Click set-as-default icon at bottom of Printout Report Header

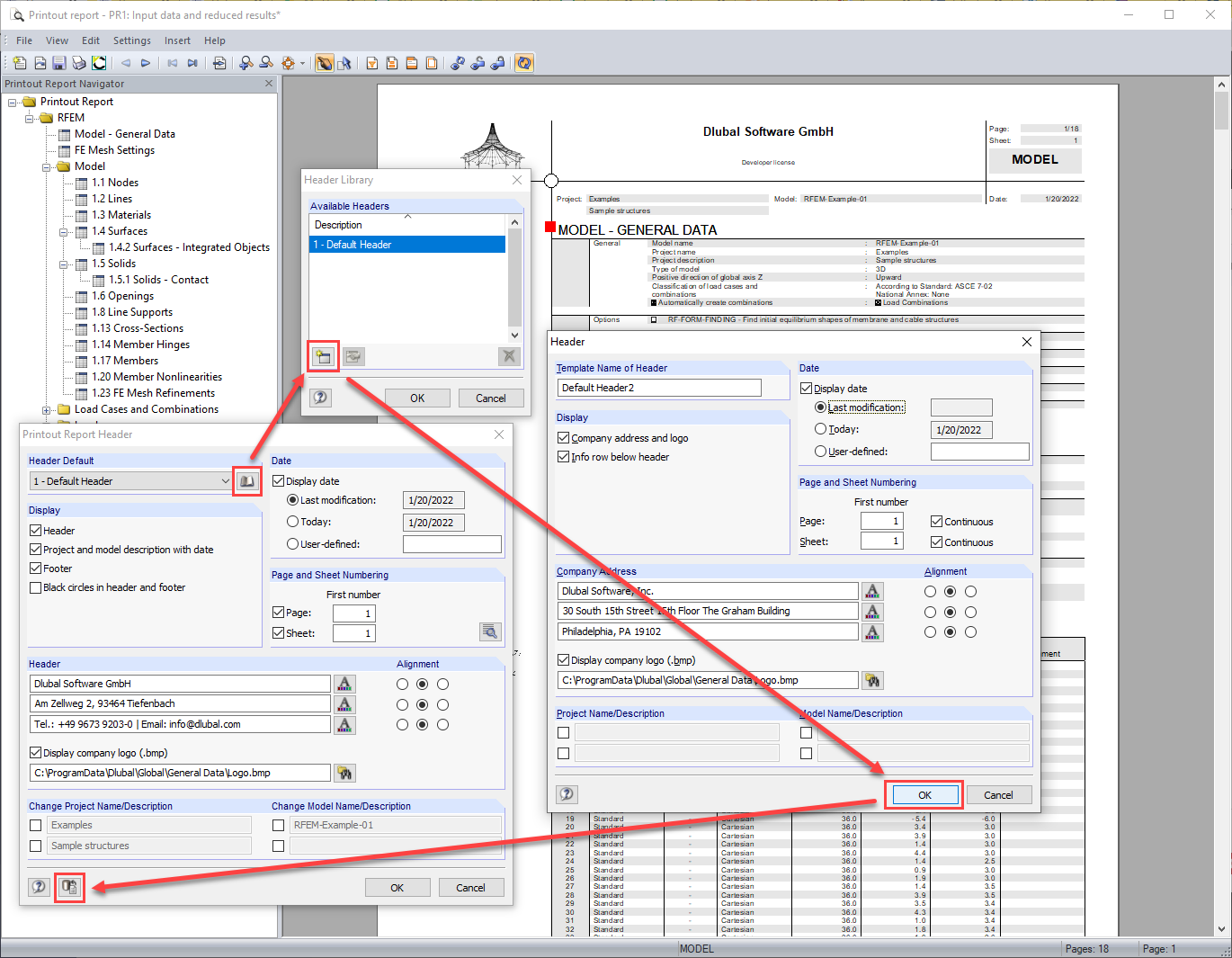click(x=69, y=887)
